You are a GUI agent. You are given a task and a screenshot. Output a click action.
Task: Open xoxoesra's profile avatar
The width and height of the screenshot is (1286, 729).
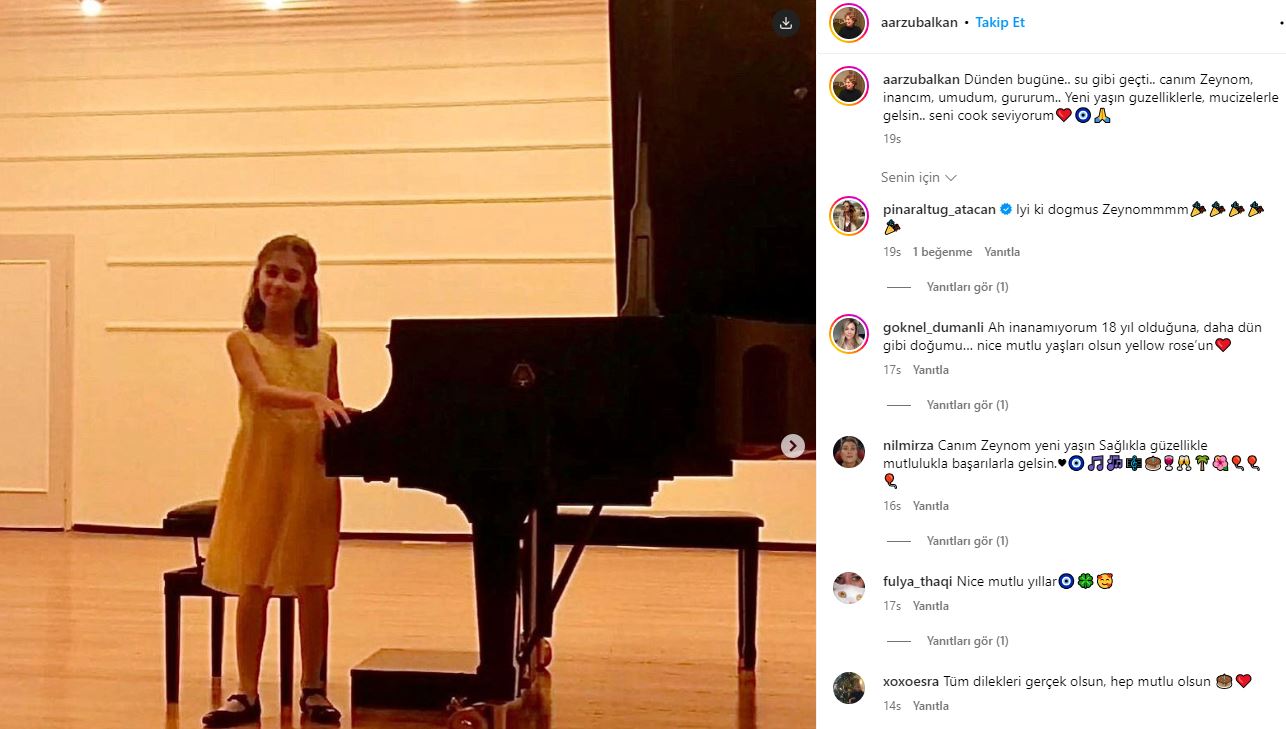click(x=849, y=688)
